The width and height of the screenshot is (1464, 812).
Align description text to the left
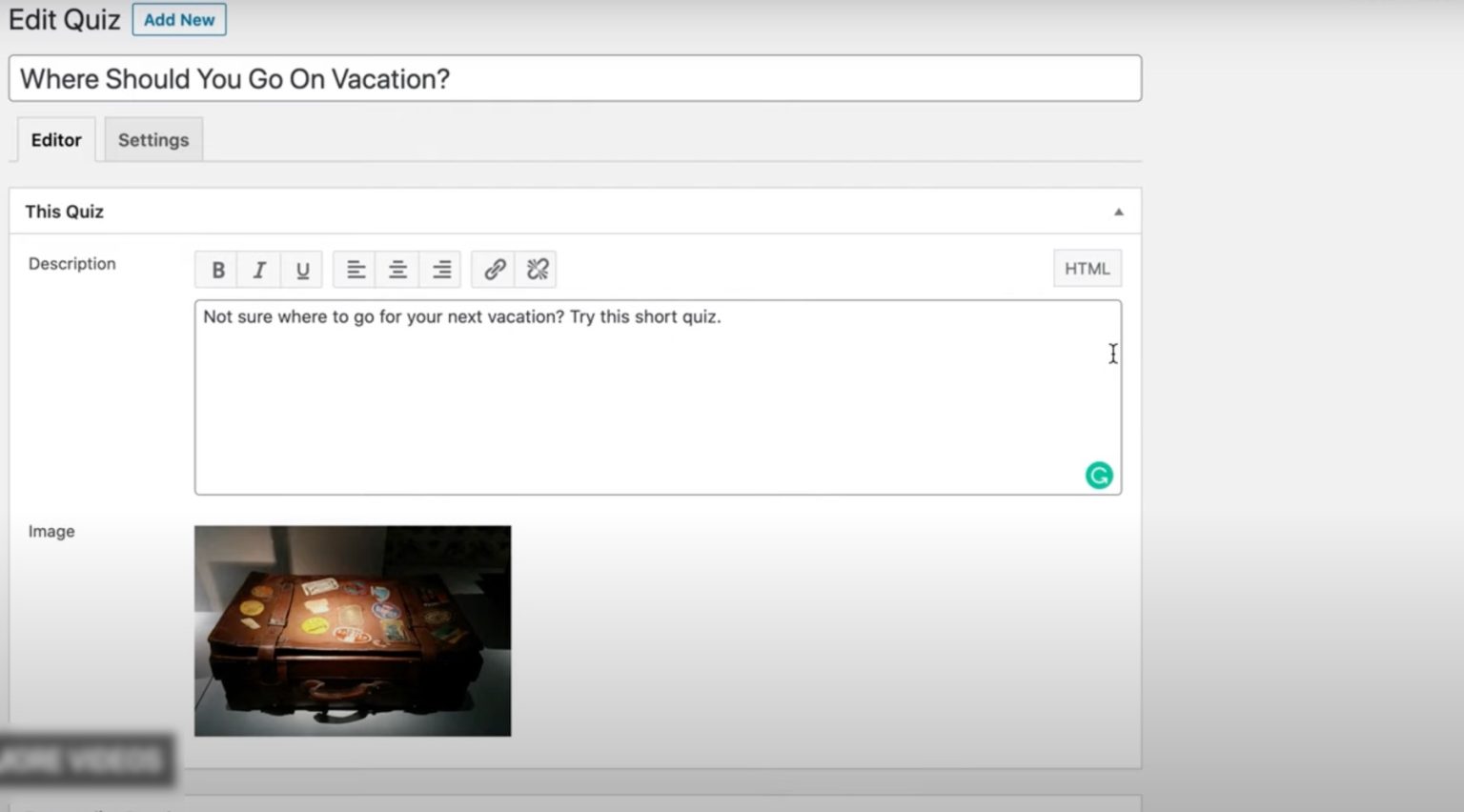(x=355, y=269)
